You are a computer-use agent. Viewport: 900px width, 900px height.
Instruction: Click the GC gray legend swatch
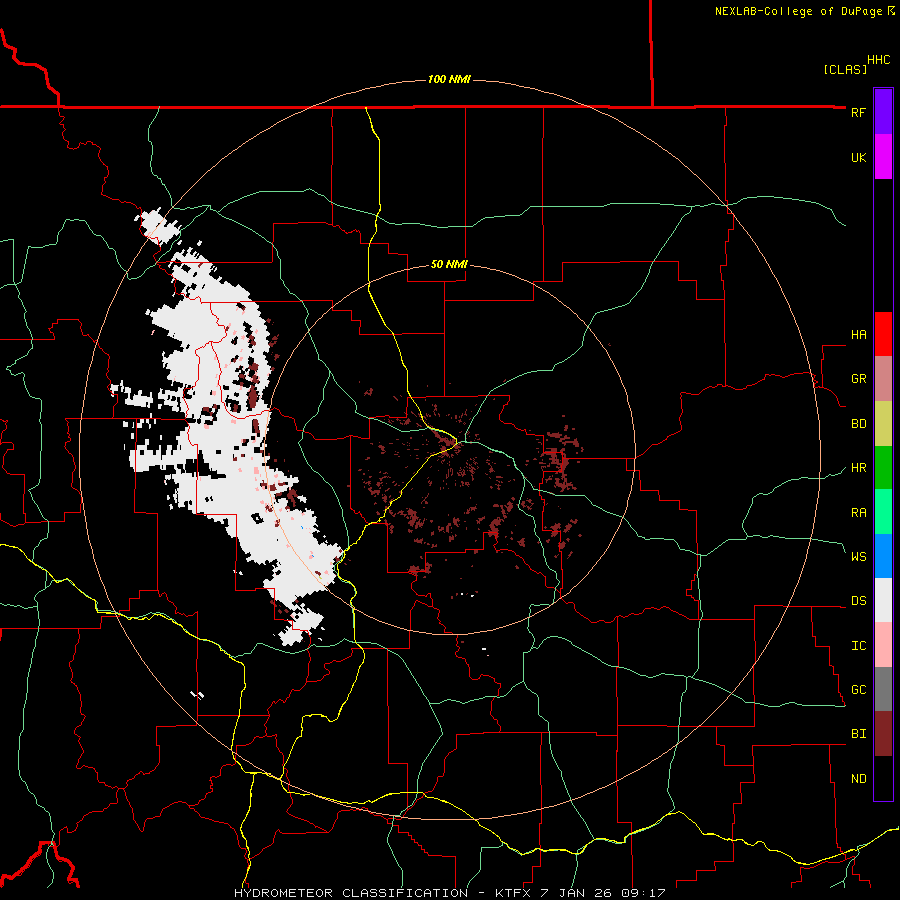click(883, 689)
